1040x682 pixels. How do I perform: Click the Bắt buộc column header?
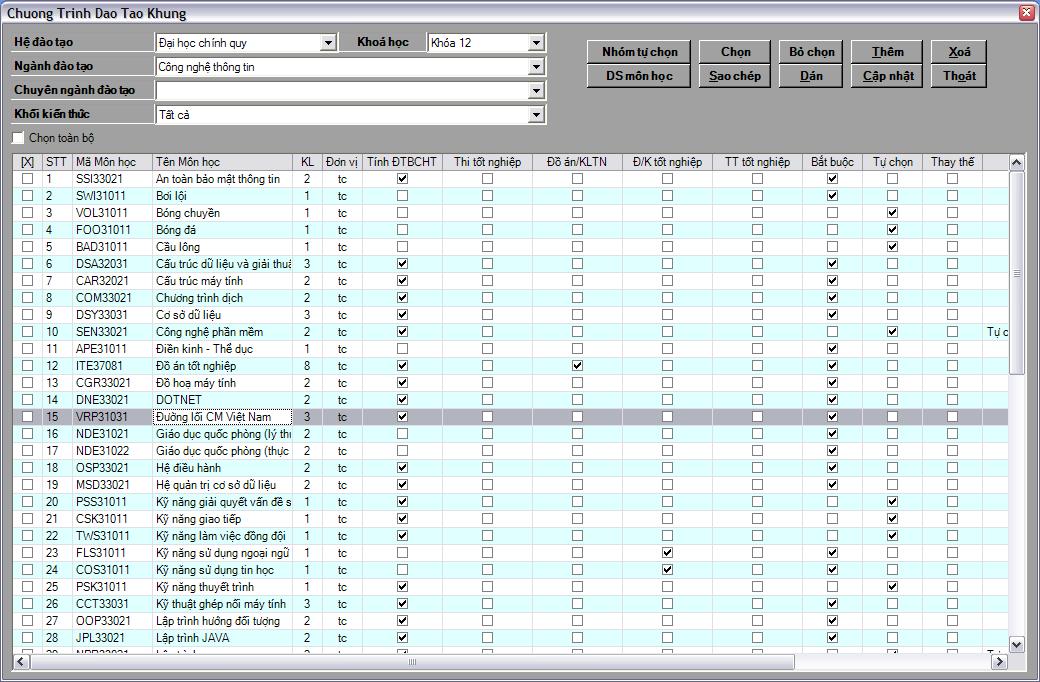point(832,162)
